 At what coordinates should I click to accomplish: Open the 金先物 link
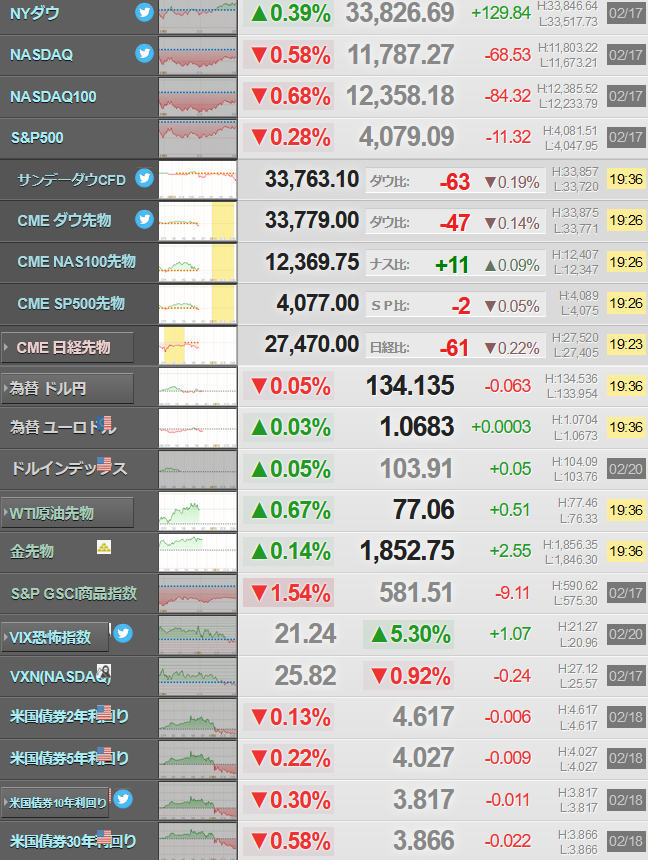pyautogui.click(x=32, y=551)
